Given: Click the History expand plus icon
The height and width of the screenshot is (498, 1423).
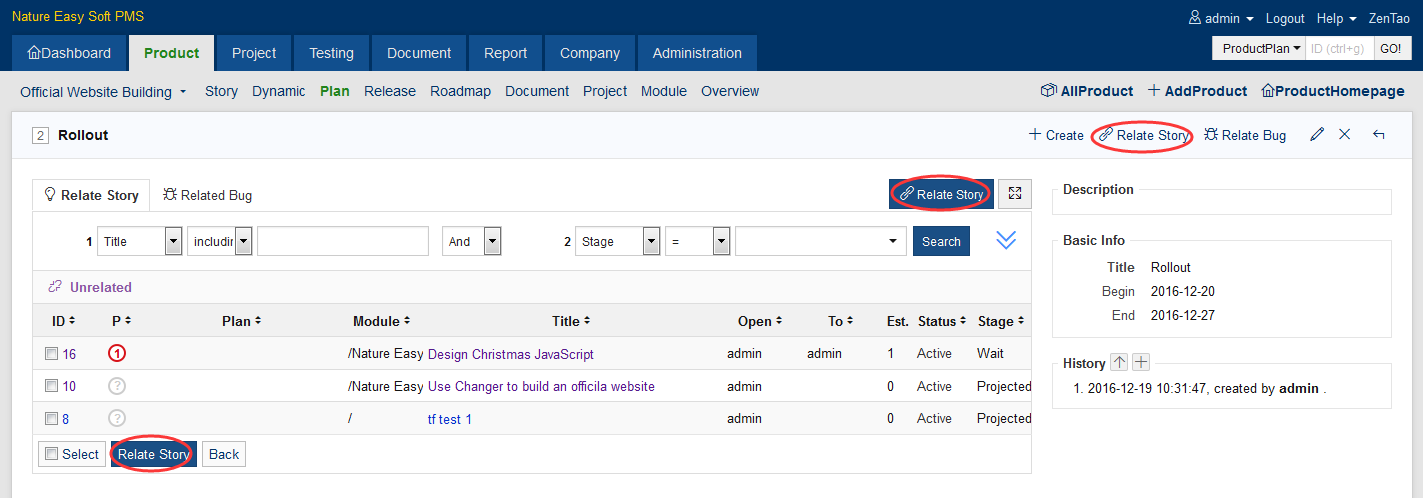Looking at the screenshot, I should point(1140,363).
